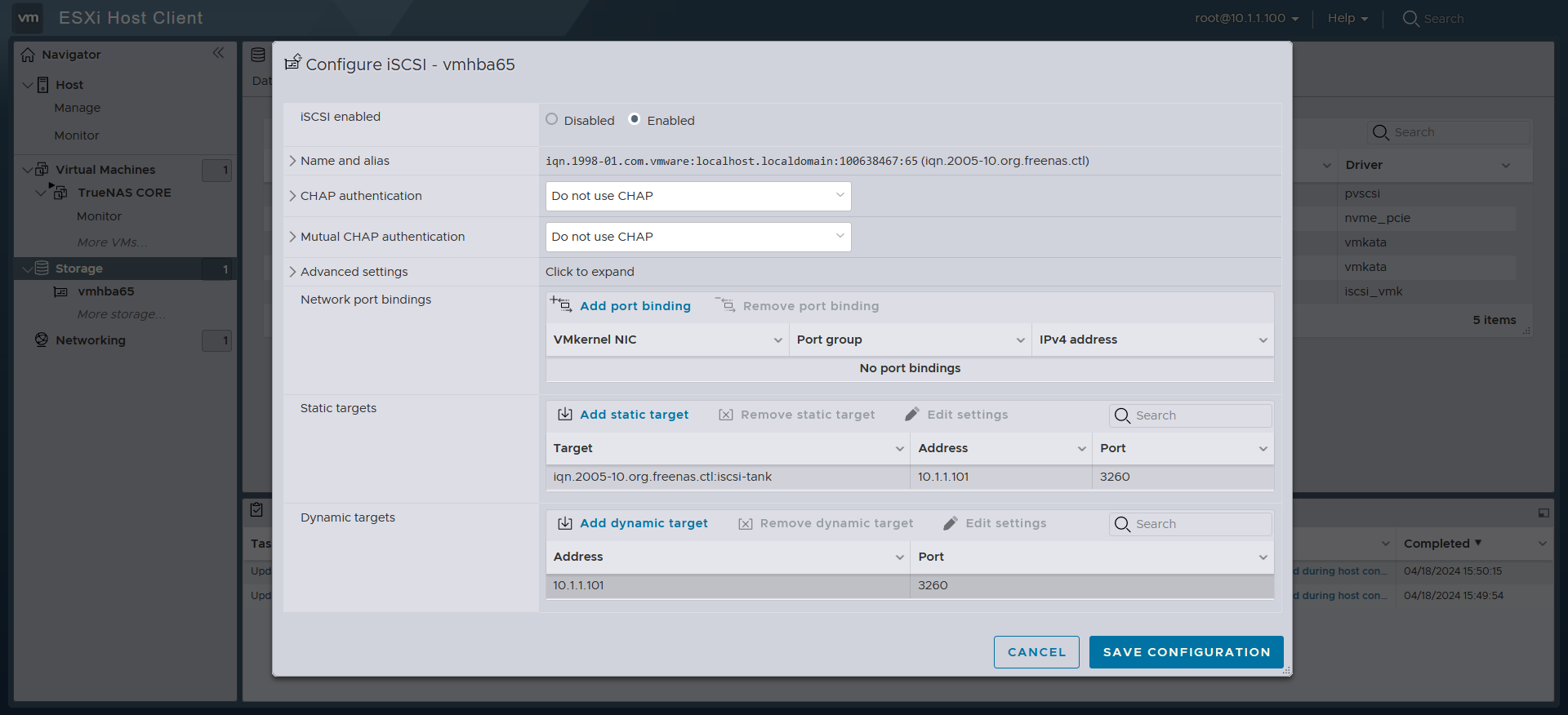The image size is (1568, 715).
Task: Click dynamic targets Edit settings pencil icon
Action: [951, 523]
